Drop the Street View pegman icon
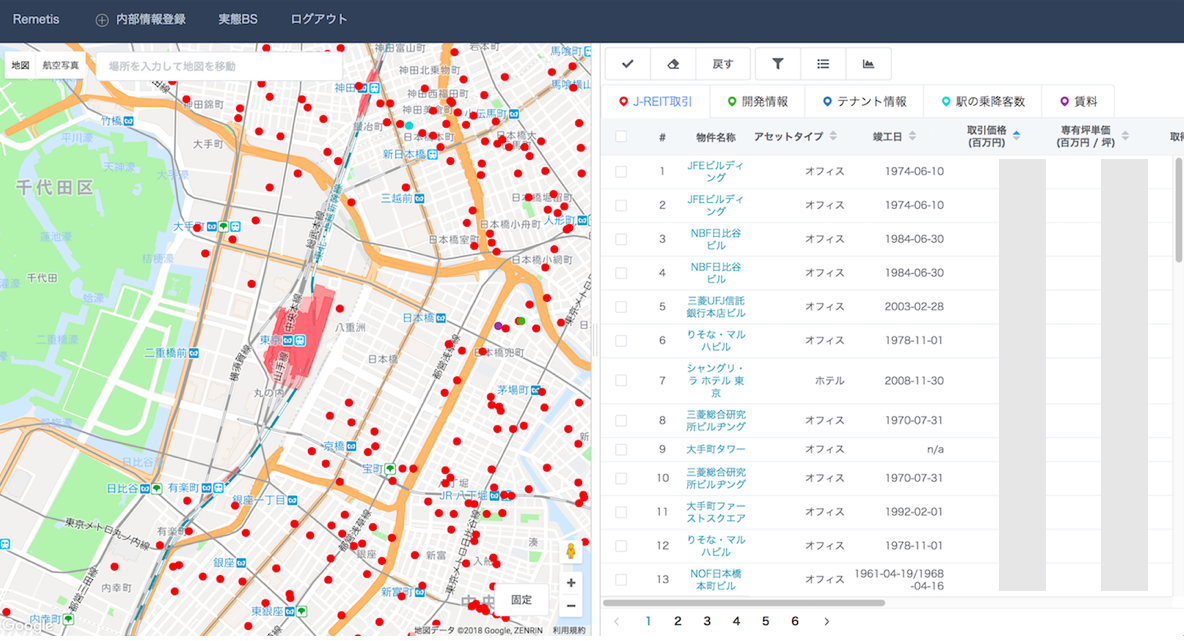Image resolution: width=1184 pixels, height=641 pixels. click(571, 551)
